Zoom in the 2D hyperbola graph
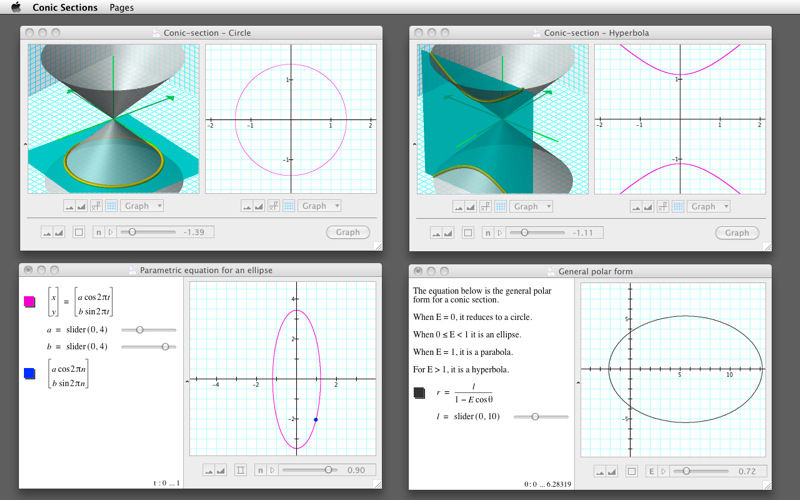 [648, 207]
